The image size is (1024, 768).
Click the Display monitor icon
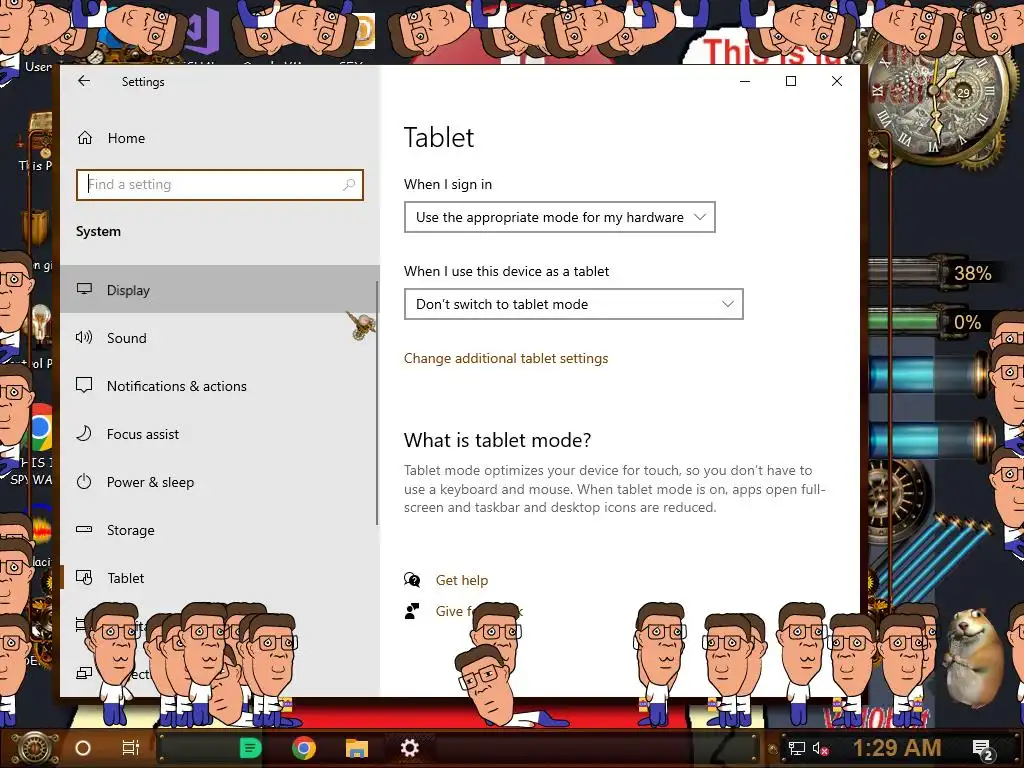(x=84, y=289)
